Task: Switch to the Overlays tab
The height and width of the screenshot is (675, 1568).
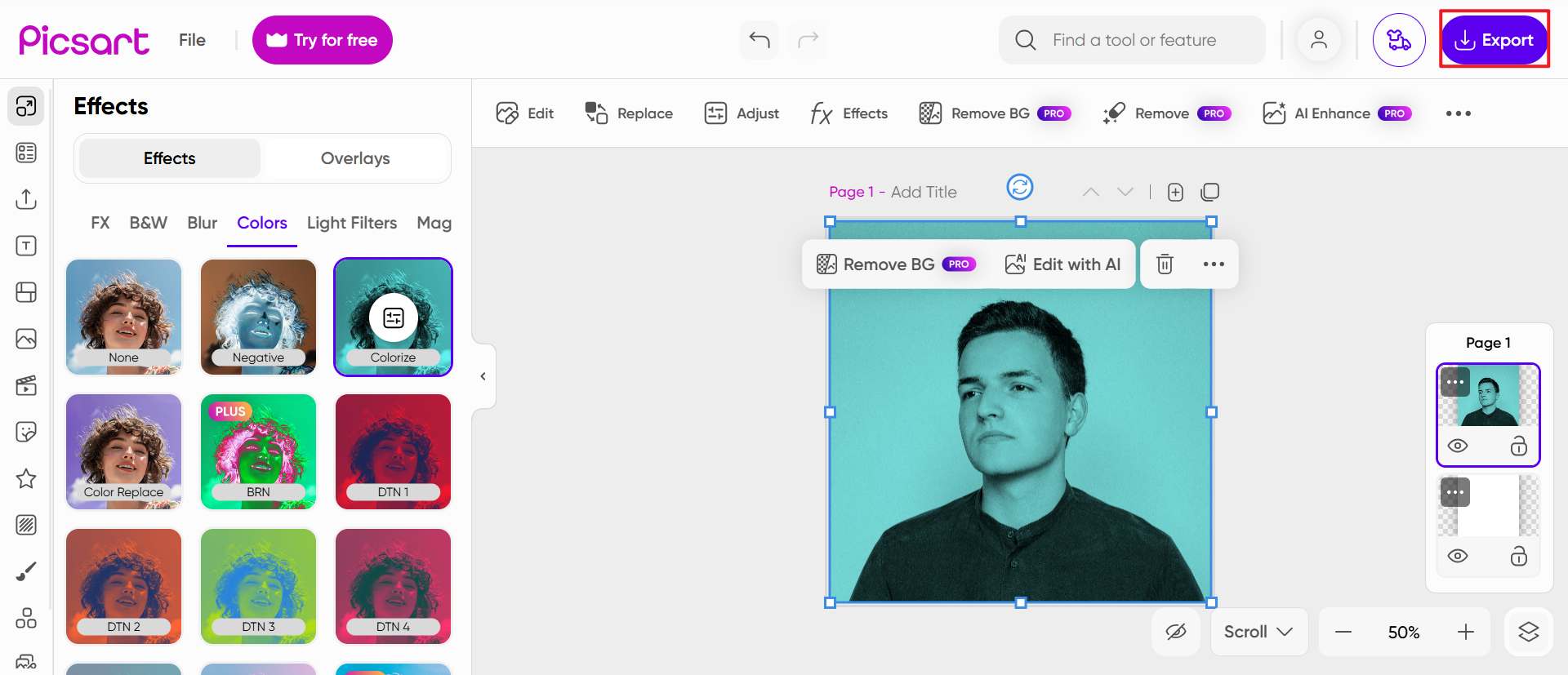Action: [355, 158]
